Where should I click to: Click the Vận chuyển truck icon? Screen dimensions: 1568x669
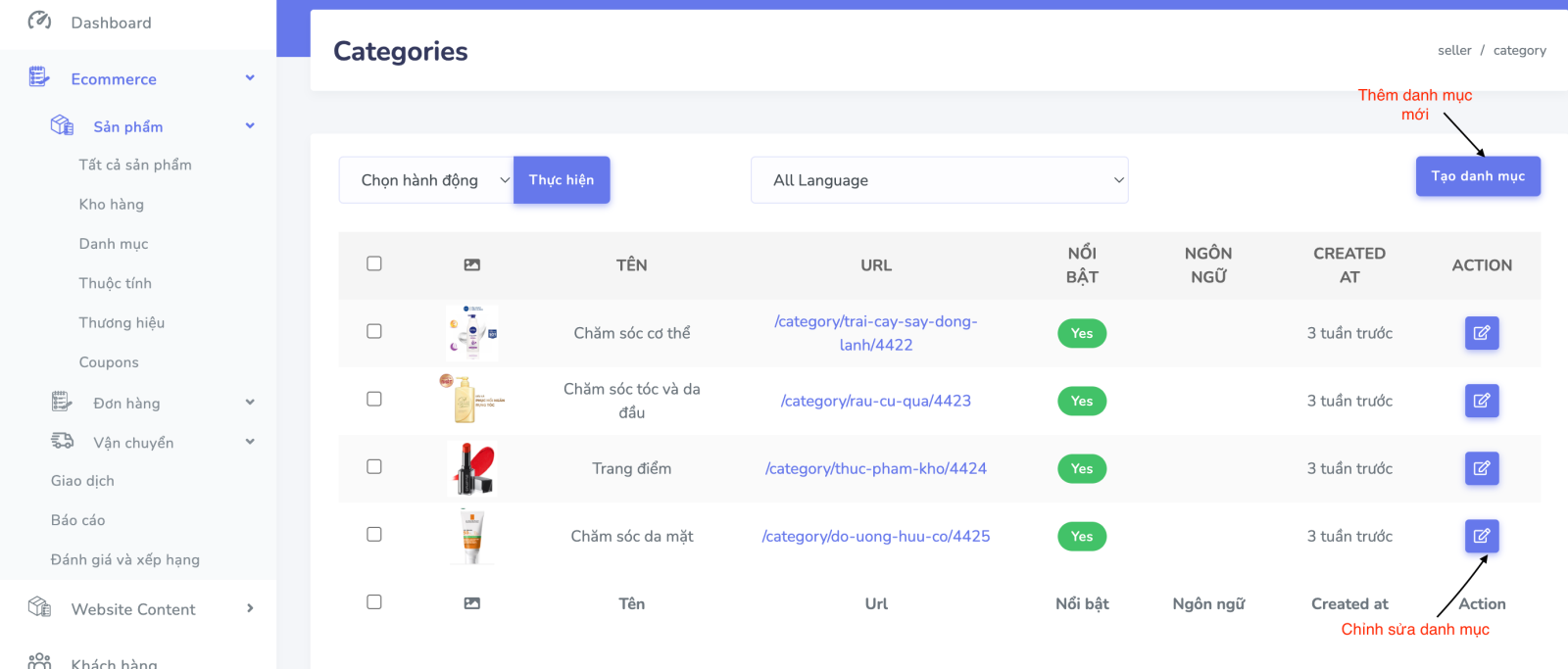[62, 441]
